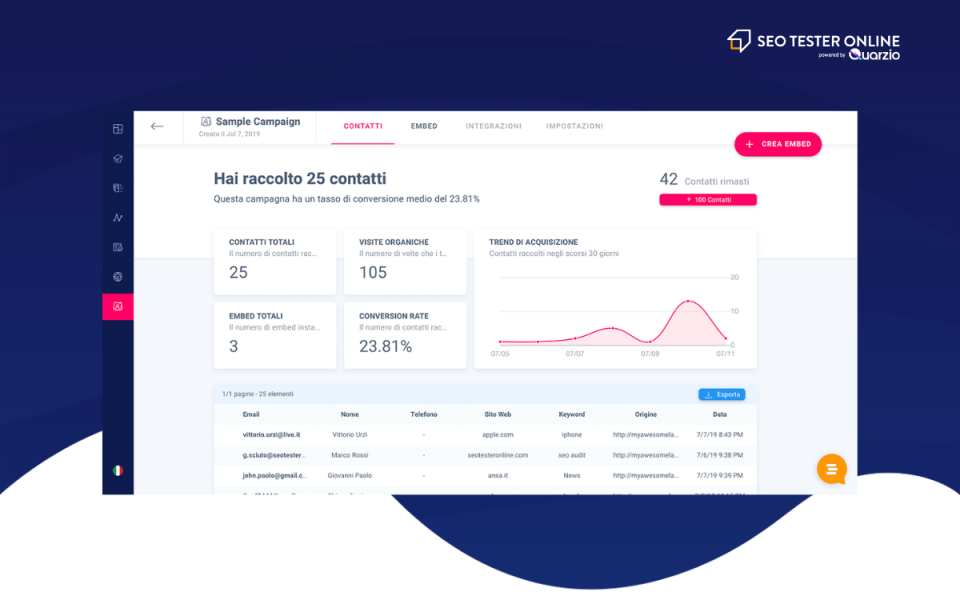
Task: Open sidebar settings gear
Action: (x=117, y=276)
